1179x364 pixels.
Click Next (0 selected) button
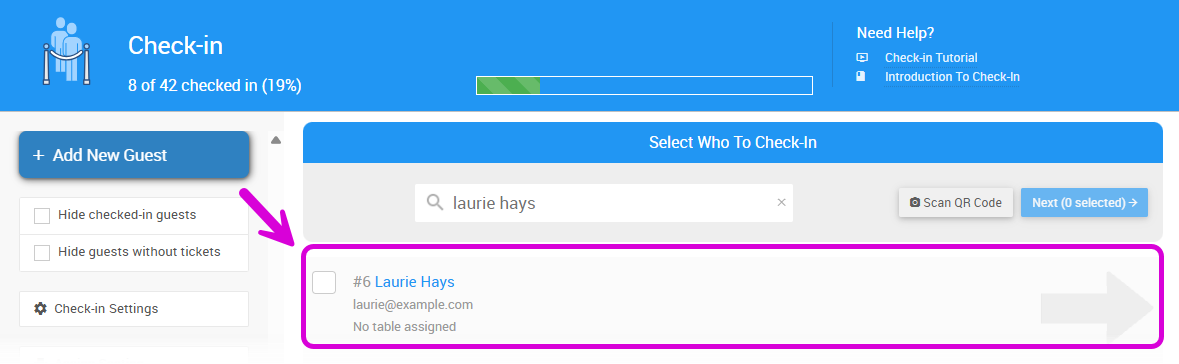(1084, 202)
